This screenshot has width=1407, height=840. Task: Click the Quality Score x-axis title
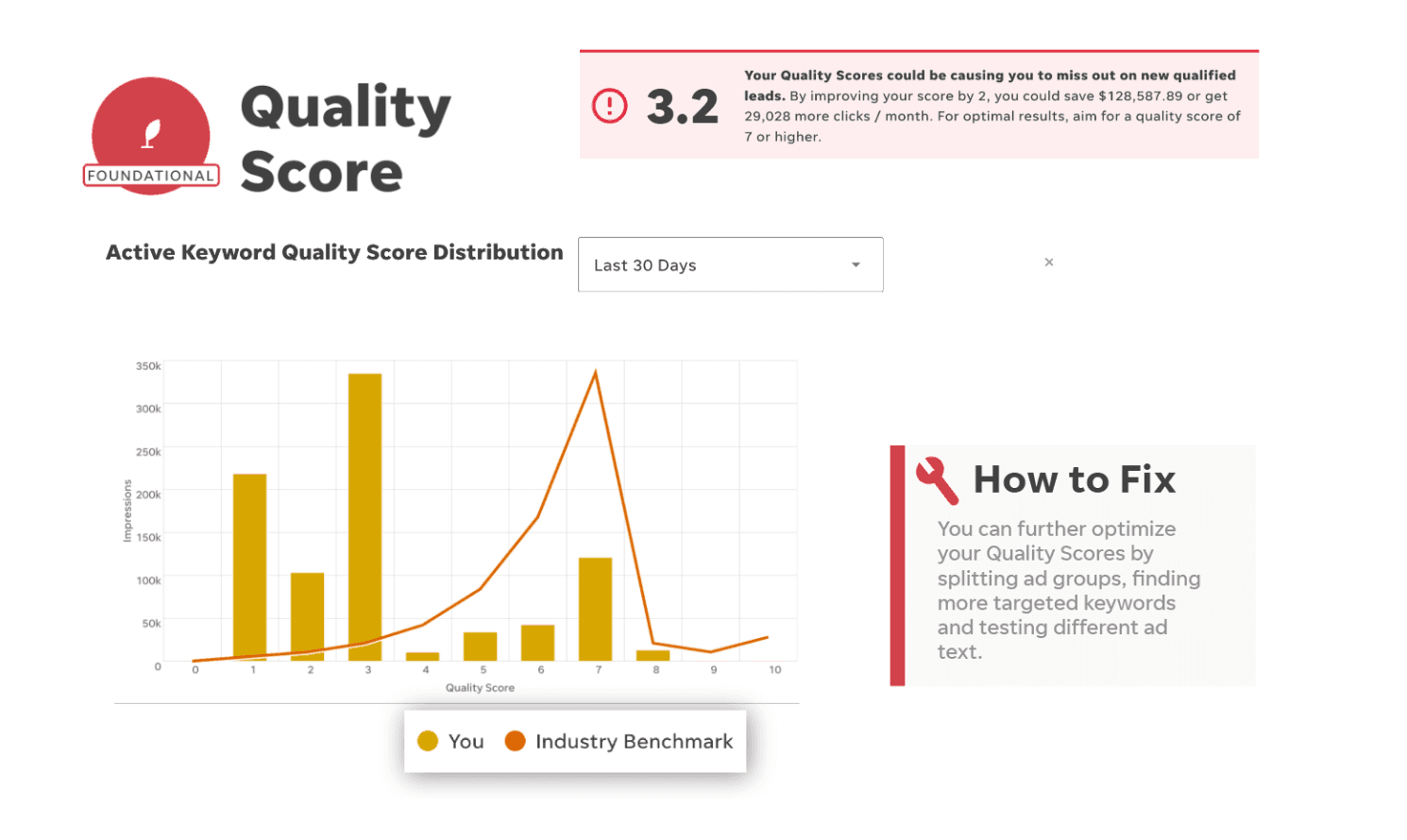(480, 688)
